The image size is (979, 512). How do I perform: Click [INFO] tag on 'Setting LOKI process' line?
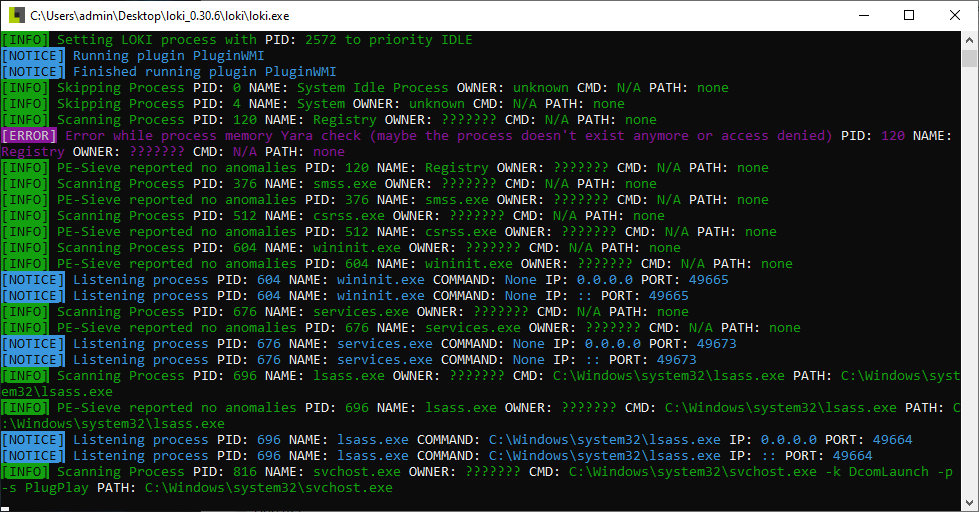(25, 40)
